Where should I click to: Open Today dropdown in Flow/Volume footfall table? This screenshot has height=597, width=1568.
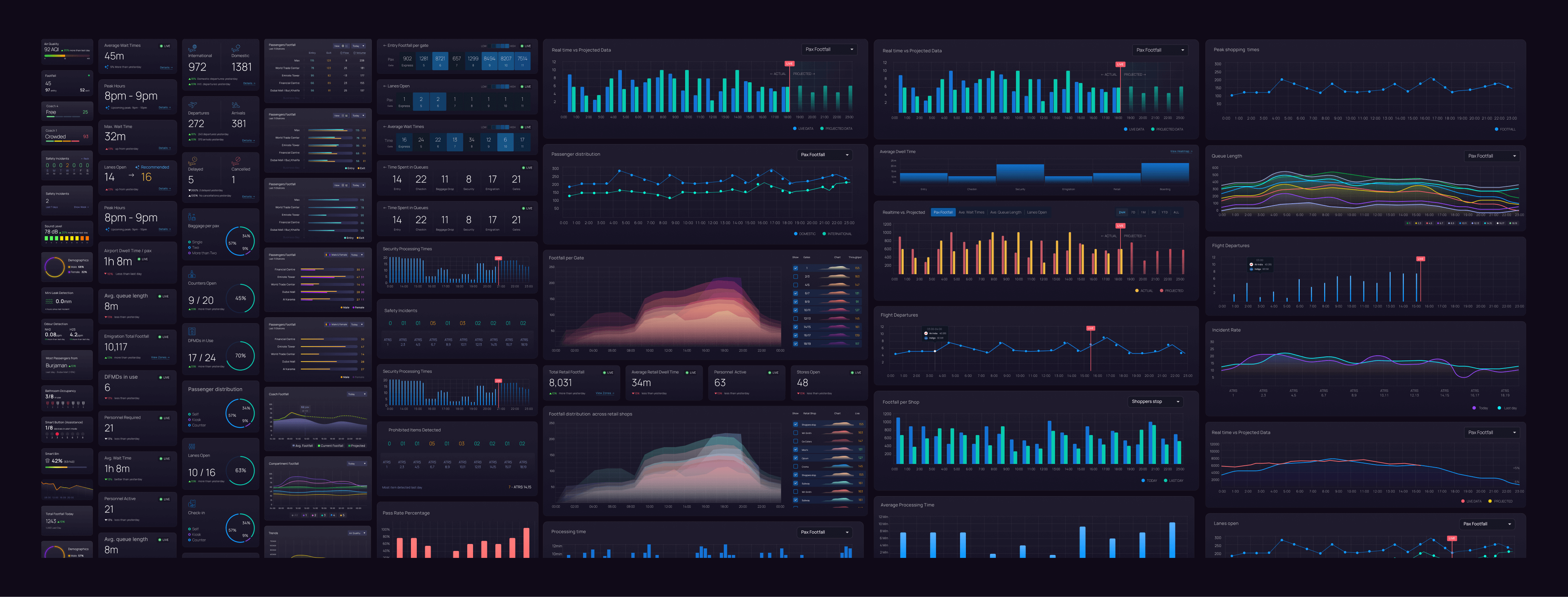pyautogui.click(x=359, y=46)
